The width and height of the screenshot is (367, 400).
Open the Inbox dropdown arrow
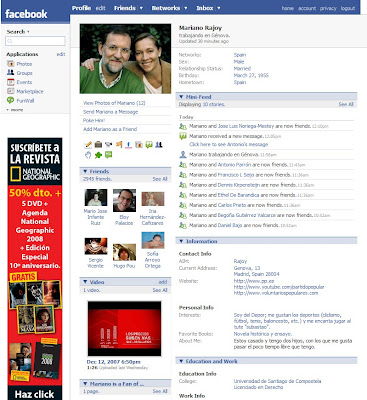point(219,8)
